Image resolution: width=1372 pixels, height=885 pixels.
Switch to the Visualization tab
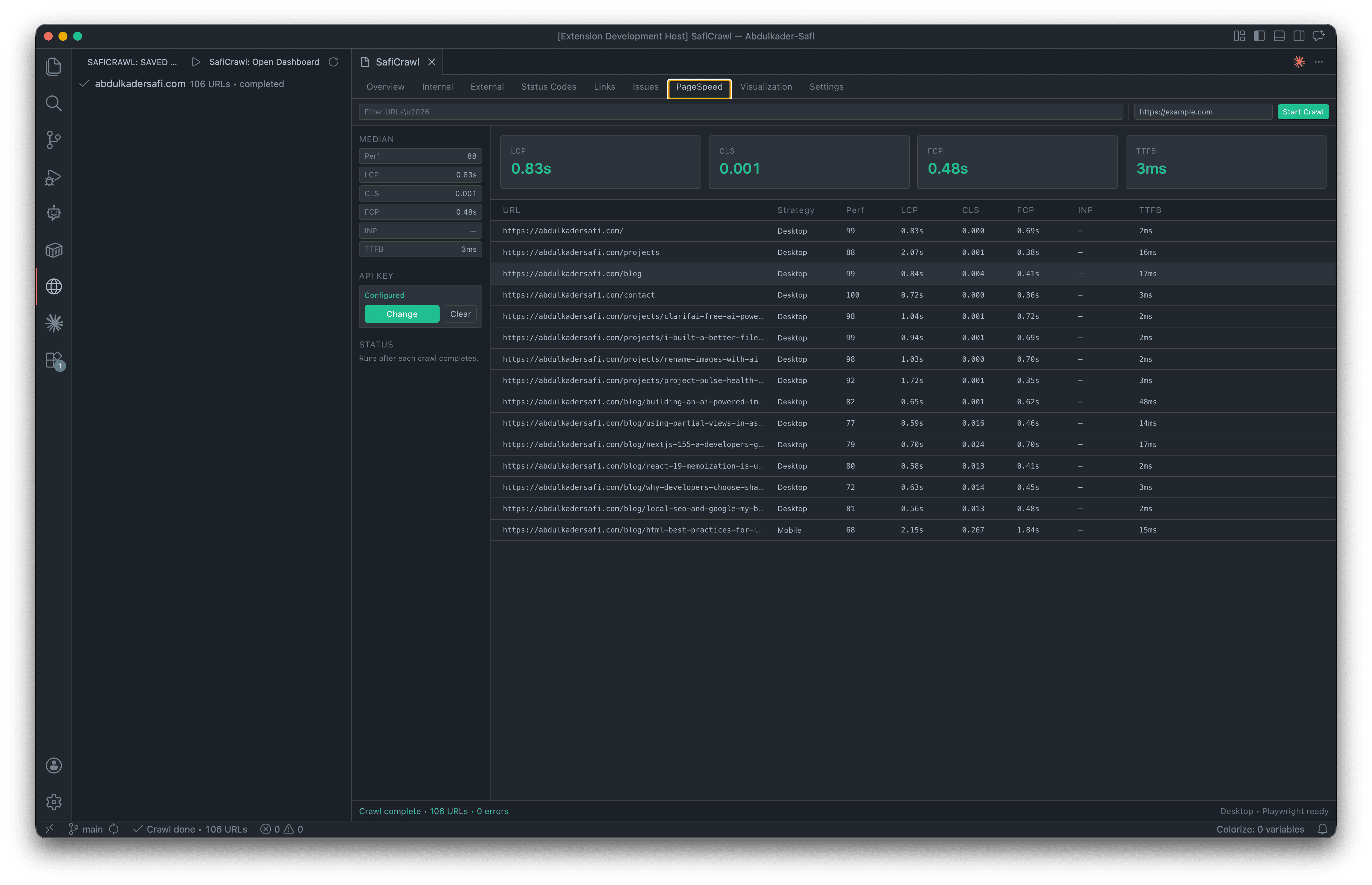[766, 87]
